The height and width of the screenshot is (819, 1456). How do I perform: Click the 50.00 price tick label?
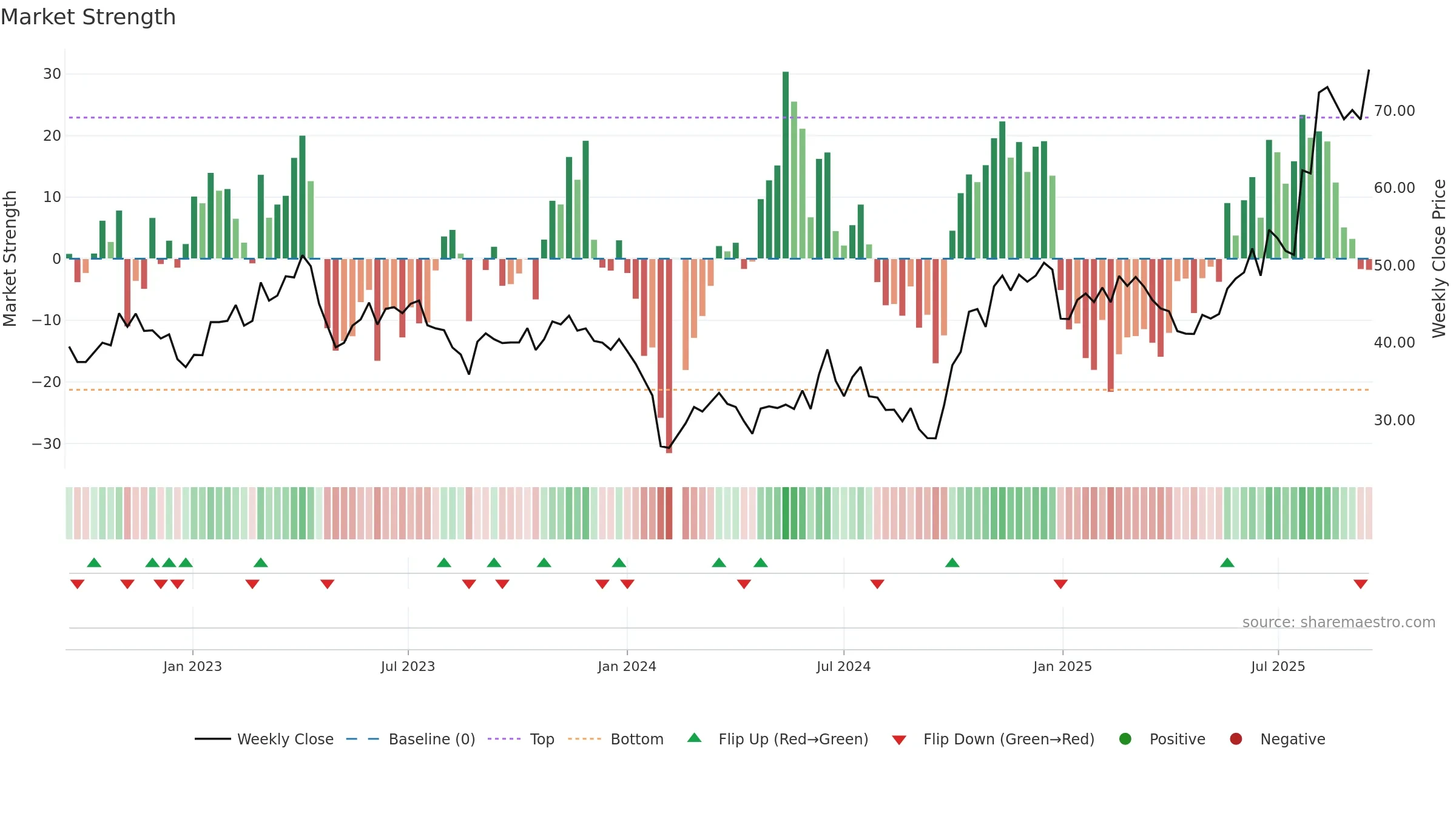tap(1394, 265)
